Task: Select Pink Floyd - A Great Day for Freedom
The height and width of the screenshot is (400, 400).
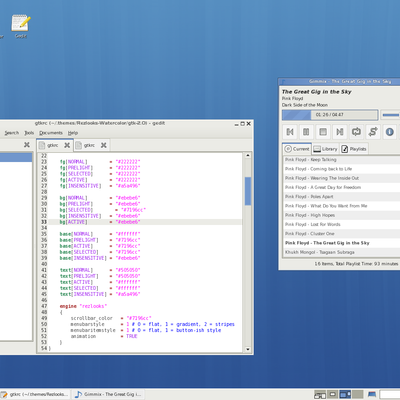Action: pyautogui.click(x=342, y=187)
